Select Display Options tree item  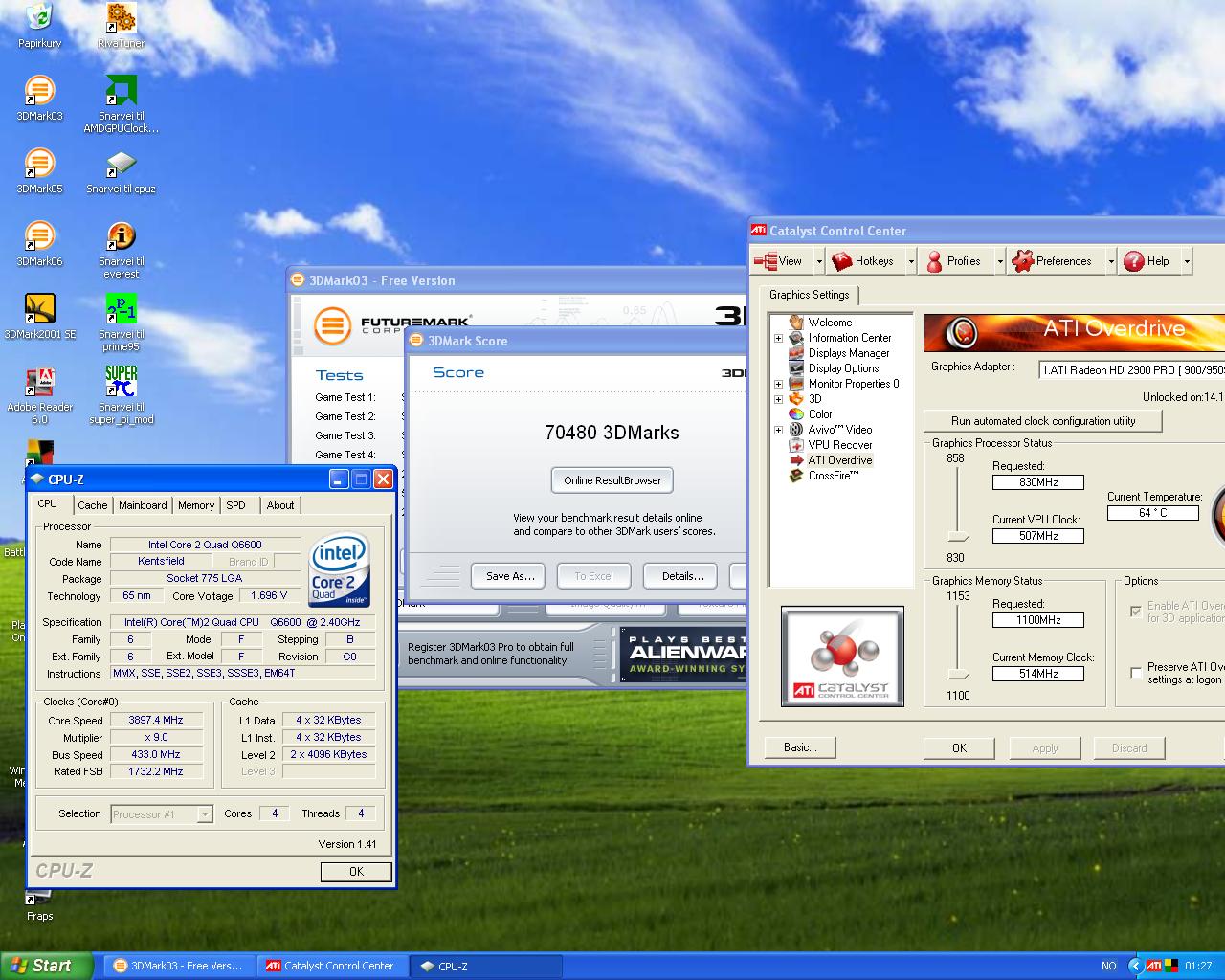point(843,368)
